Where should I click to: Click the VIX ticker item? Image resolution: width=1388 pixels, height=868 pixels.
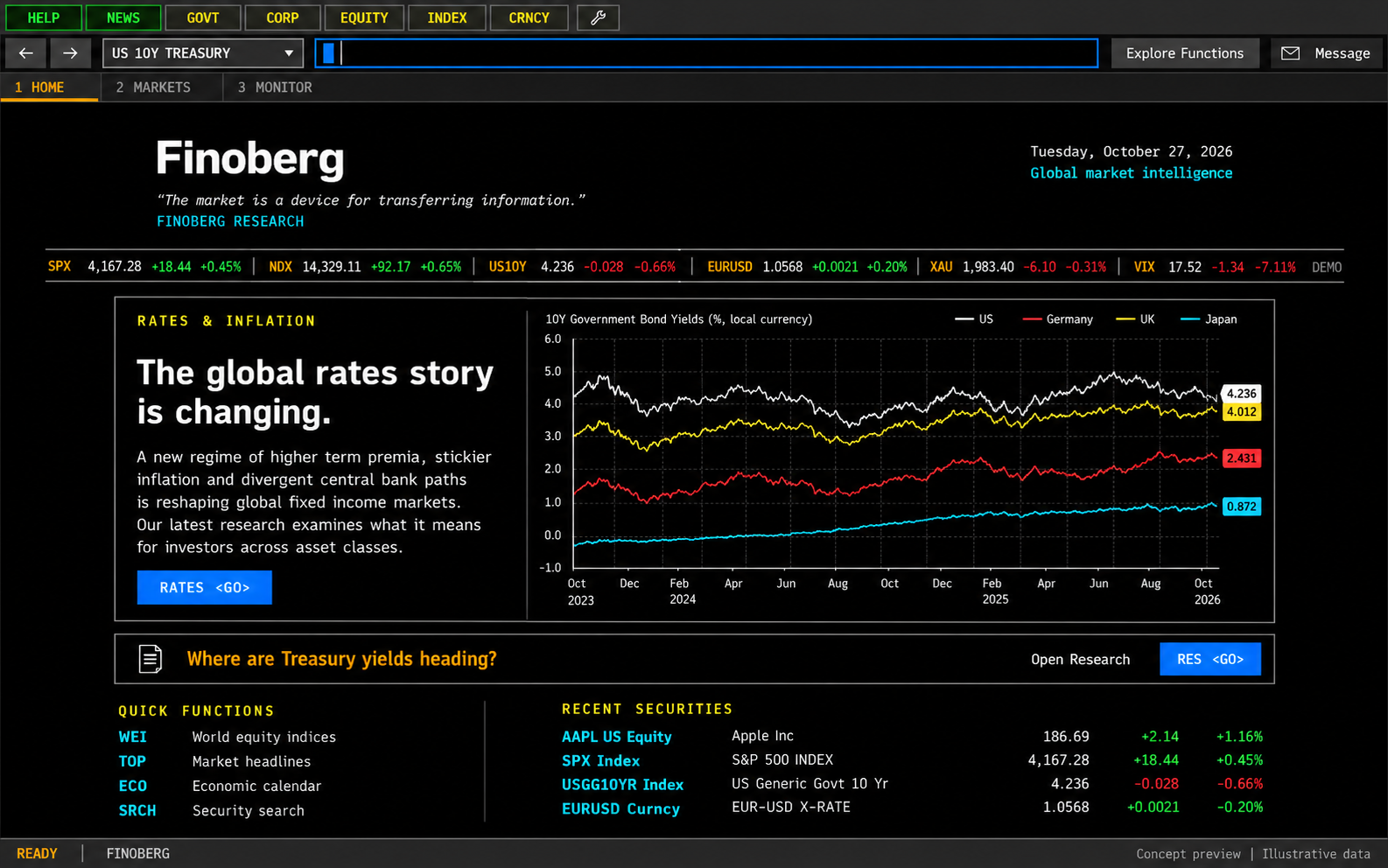(1215, 267)
